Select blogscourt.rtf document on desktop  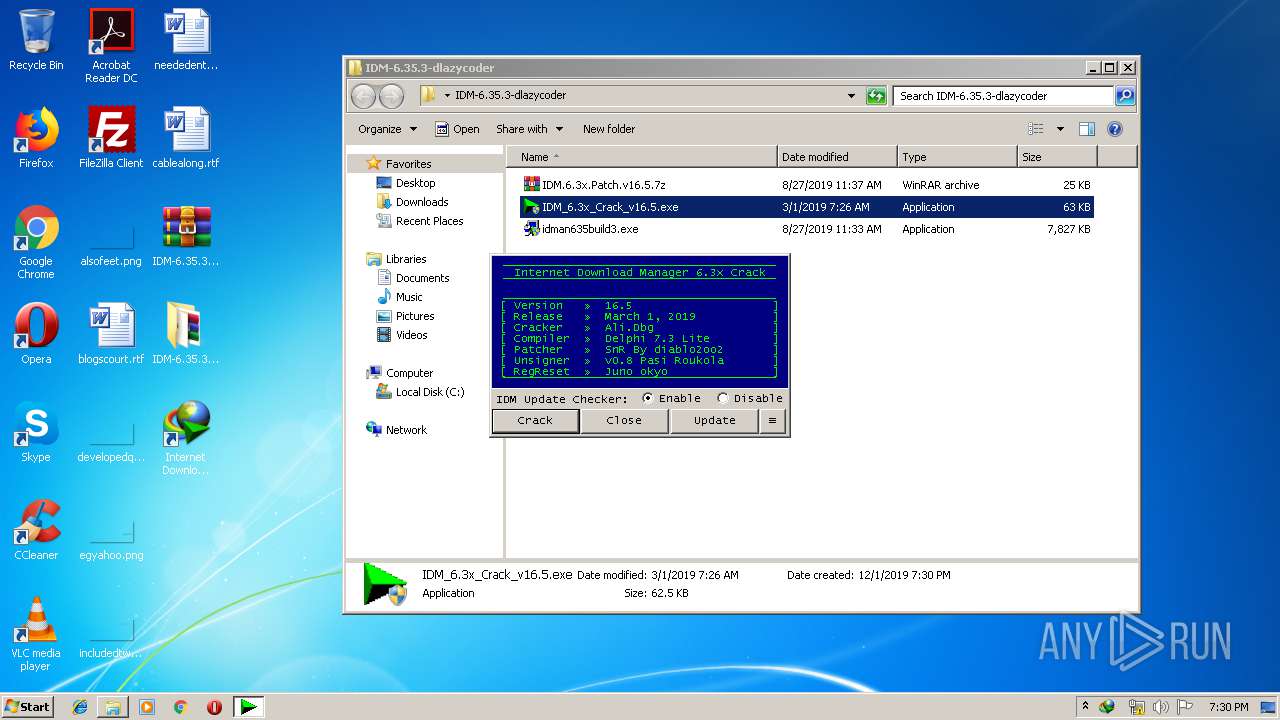click(111, 334)
